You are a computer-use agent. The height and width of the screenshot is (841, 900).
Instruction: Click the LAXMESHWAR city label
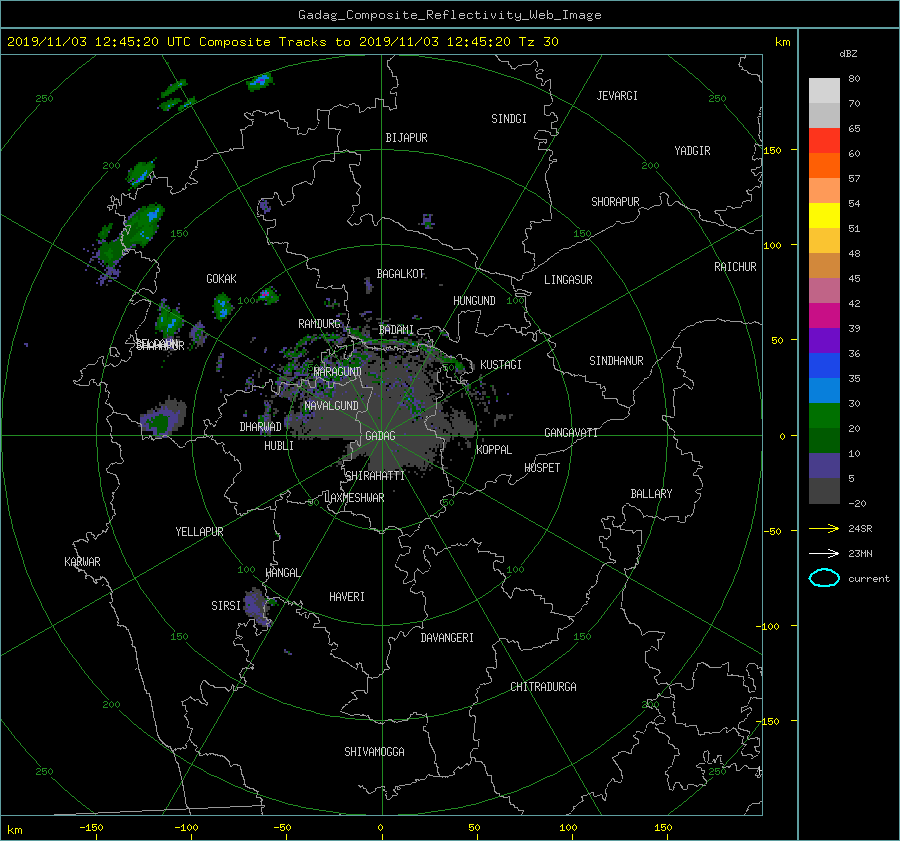pos(354,498)
